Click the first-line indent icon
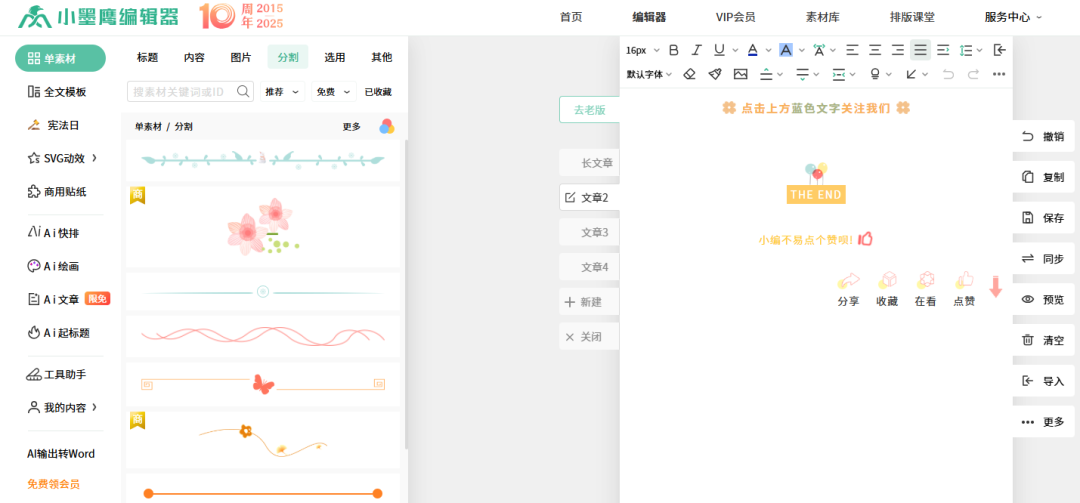 pos(943,50)
